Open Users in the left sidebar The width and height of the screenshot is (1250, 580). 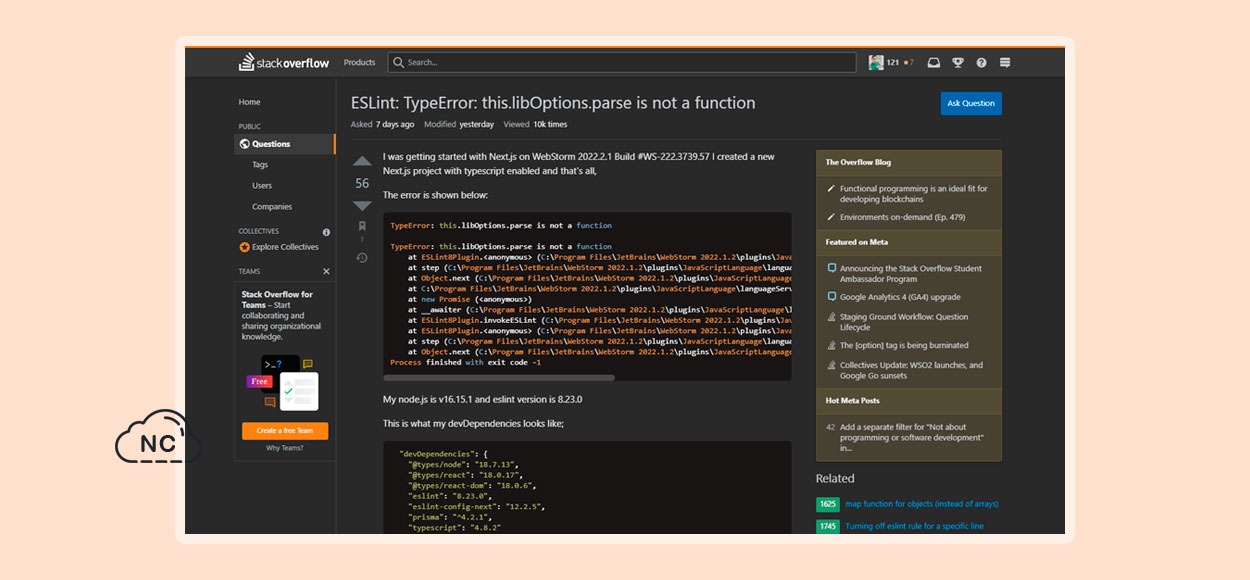point(262,186)
